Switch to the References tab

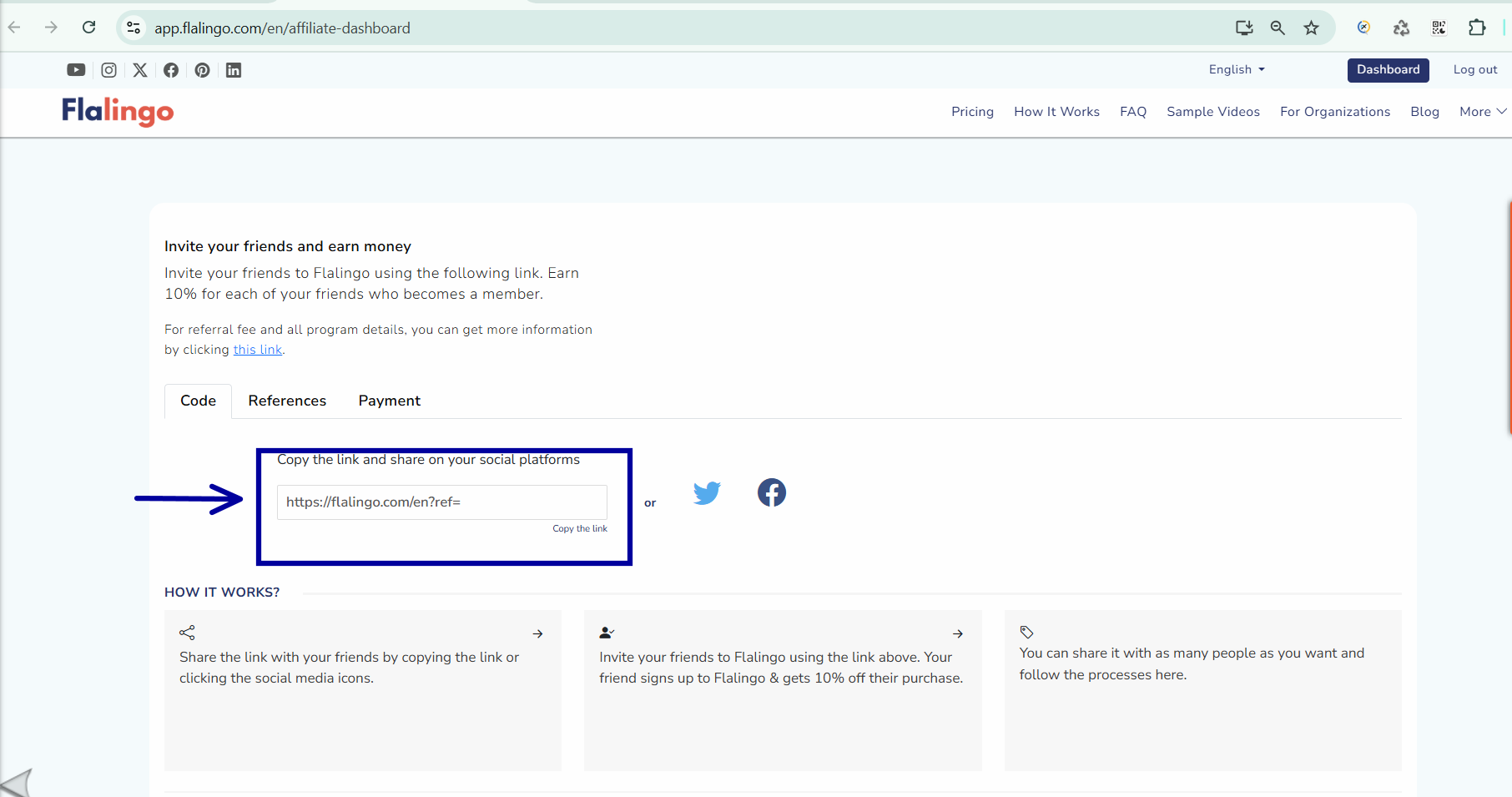coord(287,401)
